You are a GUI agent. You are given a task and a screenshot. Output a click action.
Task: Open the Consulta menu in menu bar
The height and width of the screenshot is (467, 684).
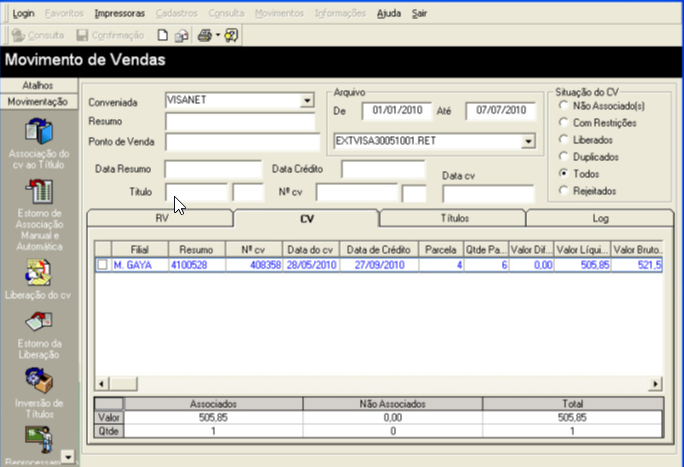coord(226,14)
